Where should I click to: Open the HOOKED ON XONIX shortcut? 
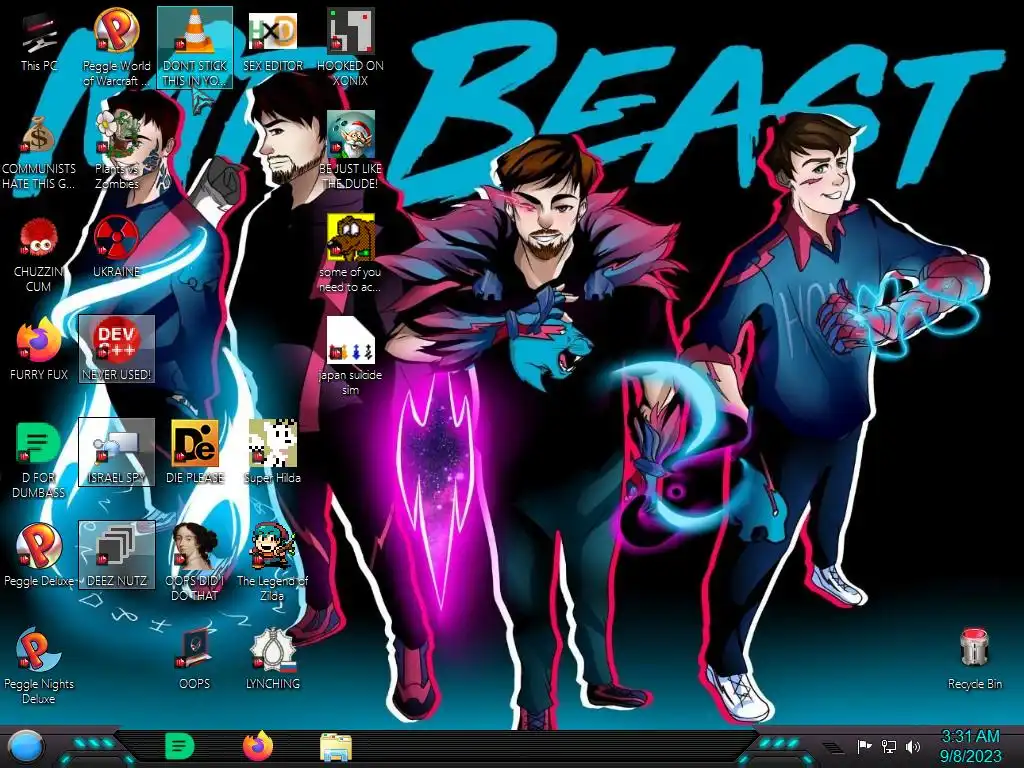pos(350,46)
